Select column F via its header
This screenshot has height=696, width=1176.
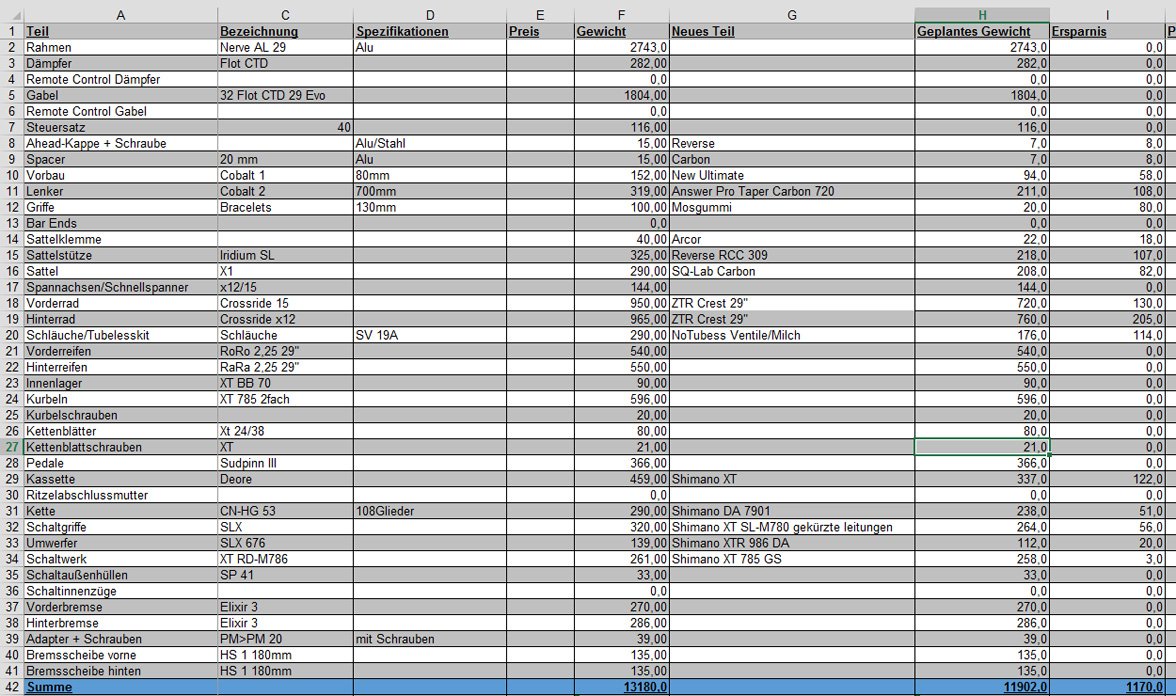pos(621,15)
